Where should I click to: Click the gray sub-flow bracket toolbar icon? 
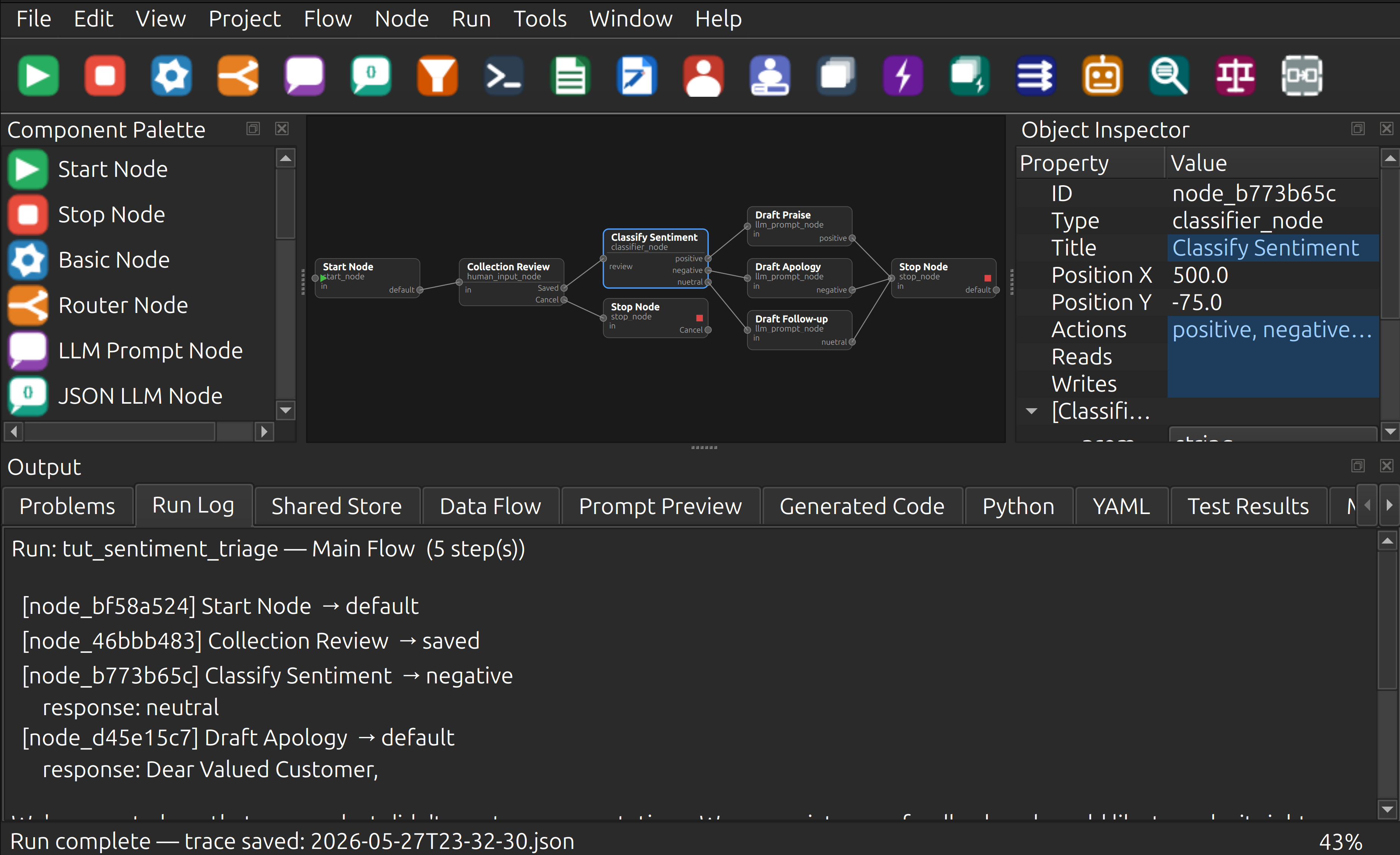click(x=1302, y=76)
